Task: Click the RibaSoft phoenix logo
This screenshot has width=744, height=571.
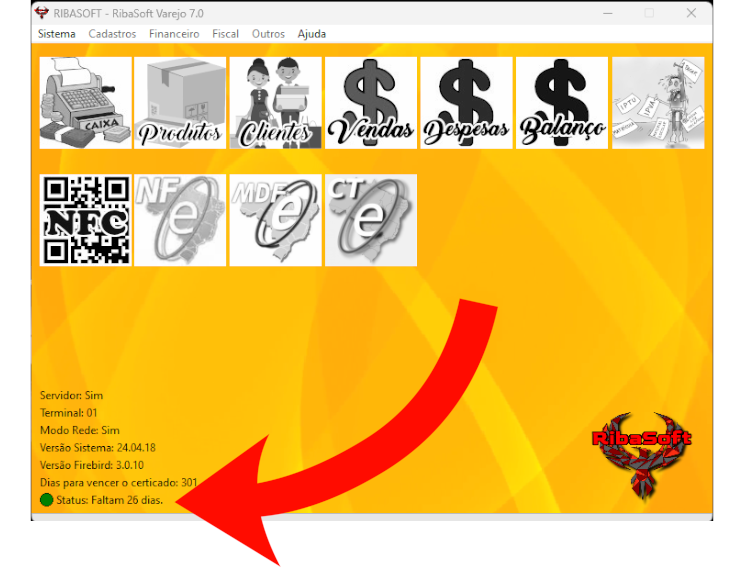Action: click(642, 456)
